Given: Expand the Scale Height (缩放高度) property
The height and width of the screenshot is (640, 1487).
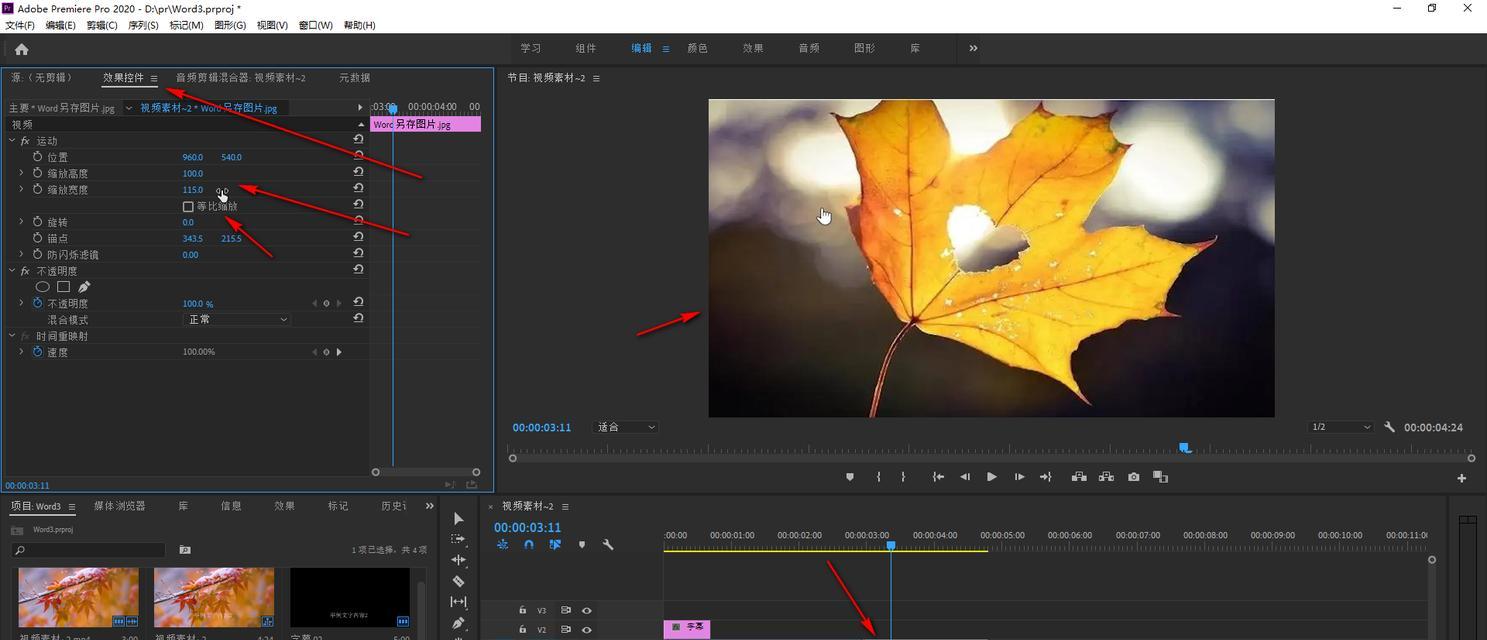Looking at the screenshot, I should pyautogui.click(x=21, y=173).
